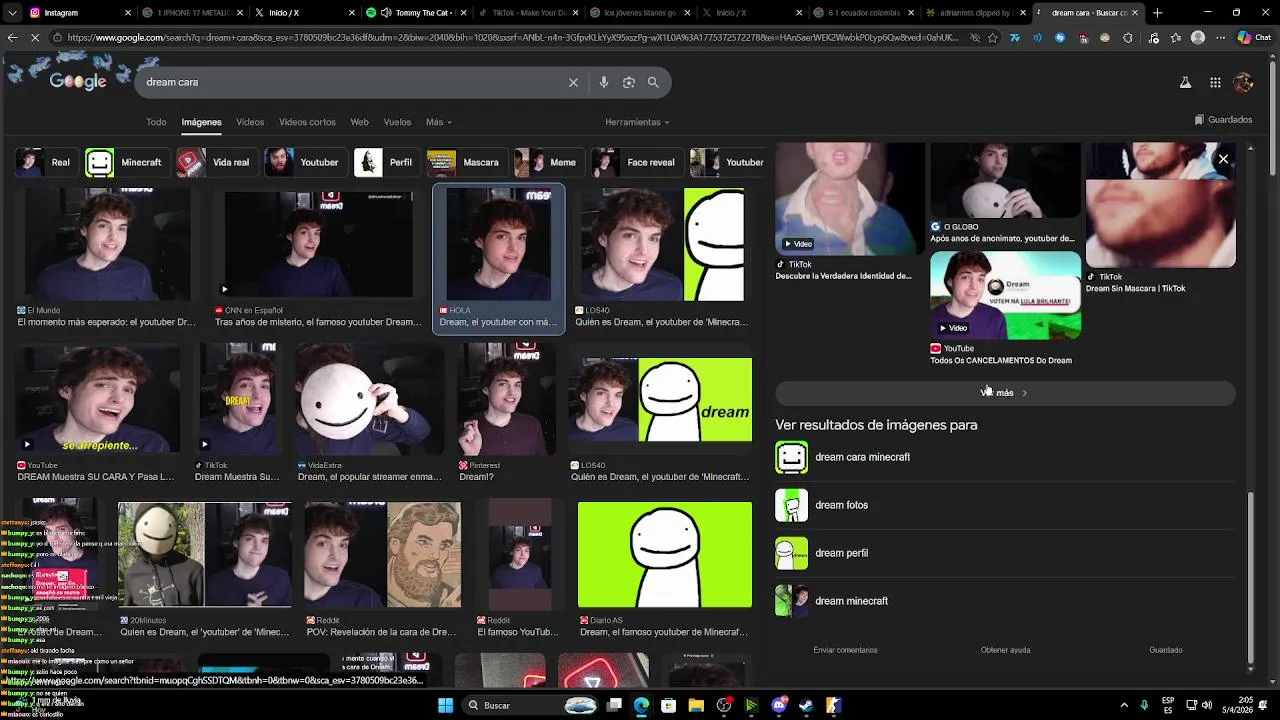Screen dimensions: 1280x720
Task: Filter images by Vida real chip
Action: (216, 162)
